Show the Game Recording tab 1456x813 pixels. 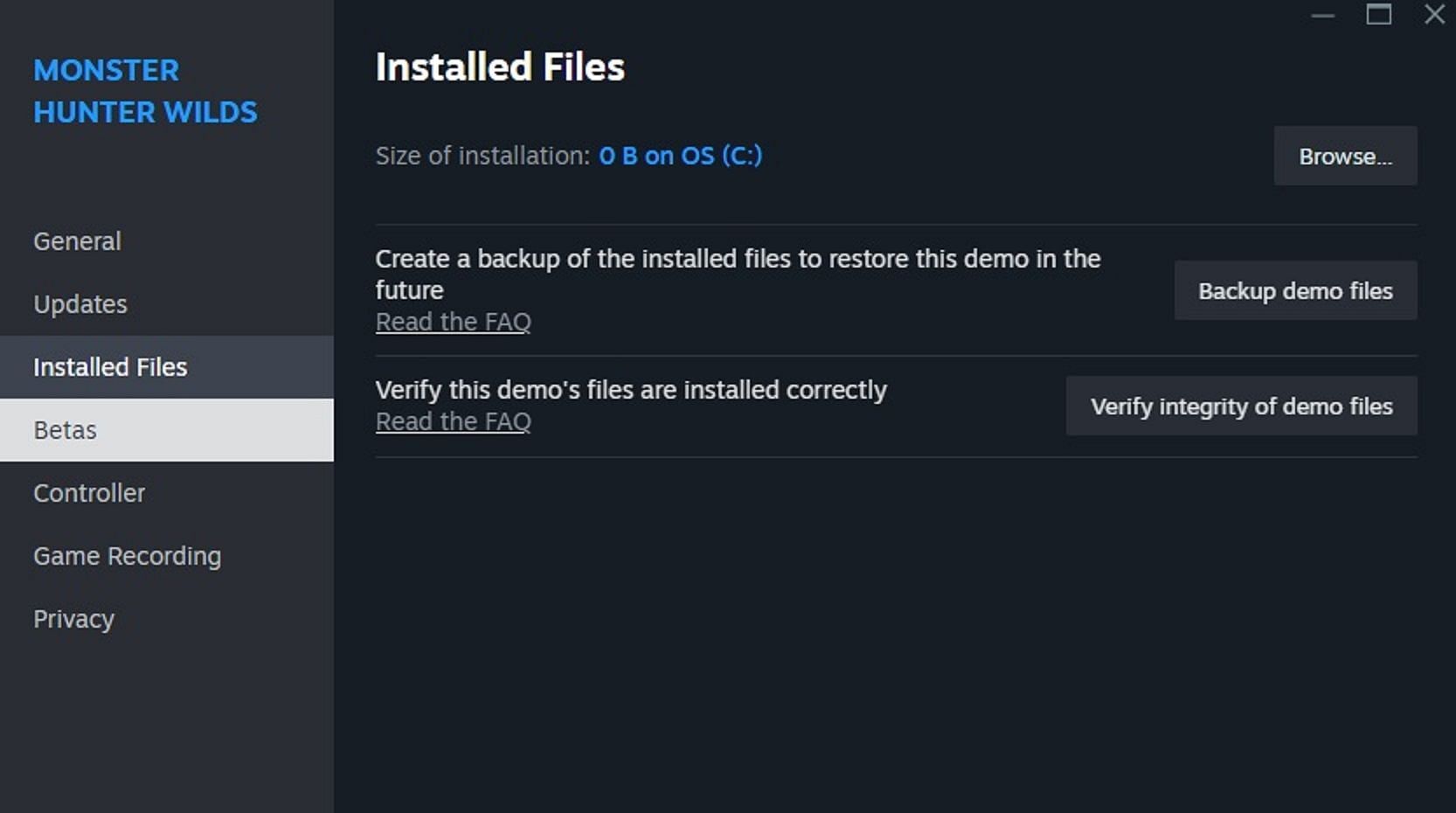[128, 556]
